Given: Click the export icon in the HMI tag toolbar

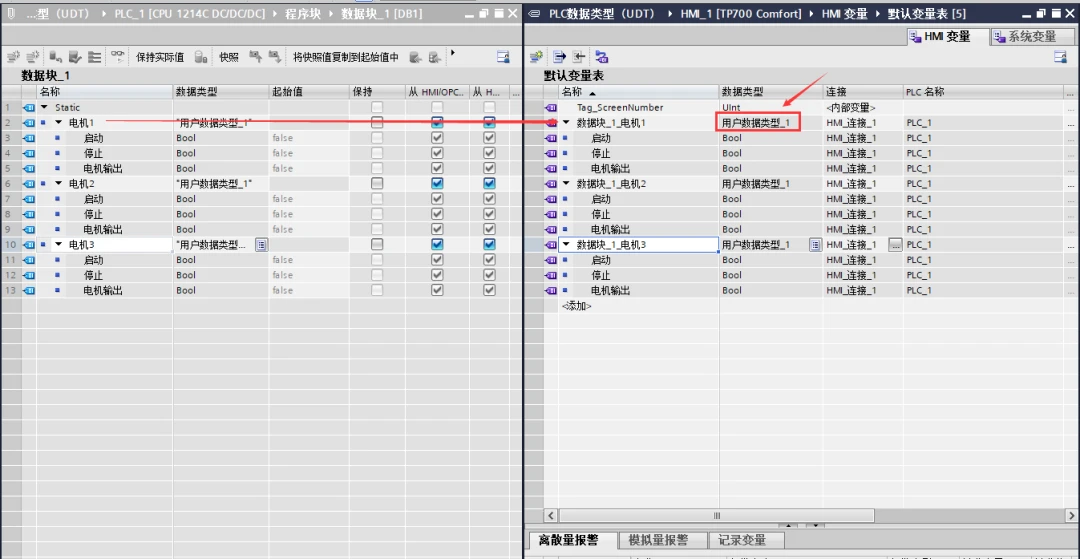Looking at the screenshot, I should click(x=559, y=57).
